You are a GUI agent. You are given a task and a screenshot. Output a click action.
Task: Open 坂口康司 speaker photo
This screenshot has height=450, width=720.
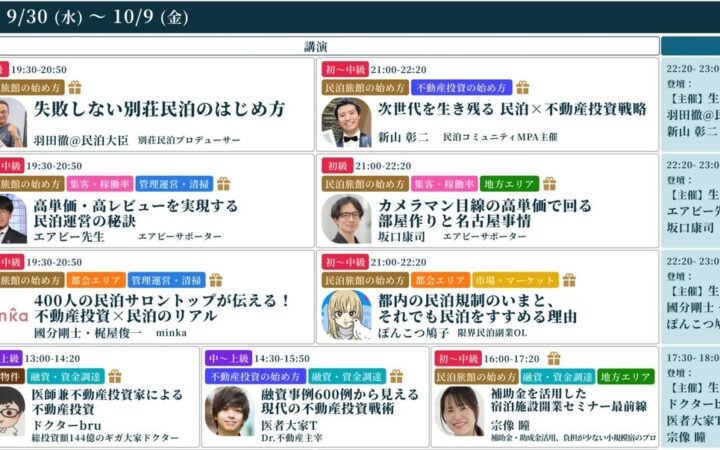(x=347, y=219)
